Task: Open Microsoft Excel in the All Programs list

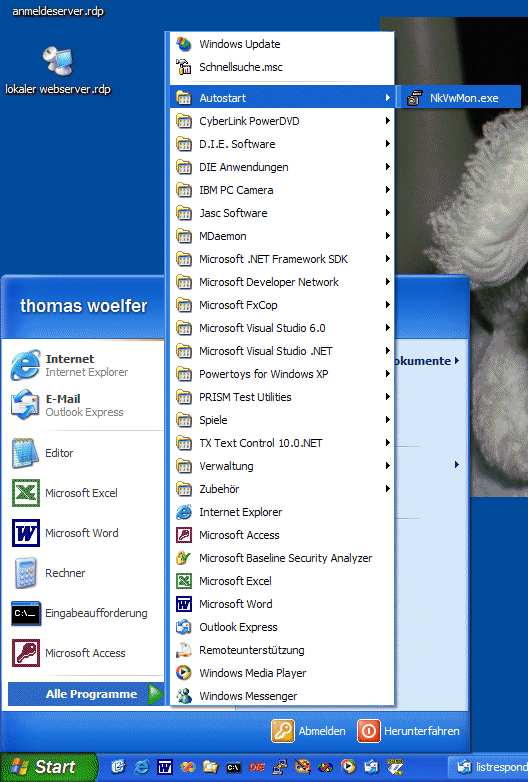Action: click(x=282, y=581)
